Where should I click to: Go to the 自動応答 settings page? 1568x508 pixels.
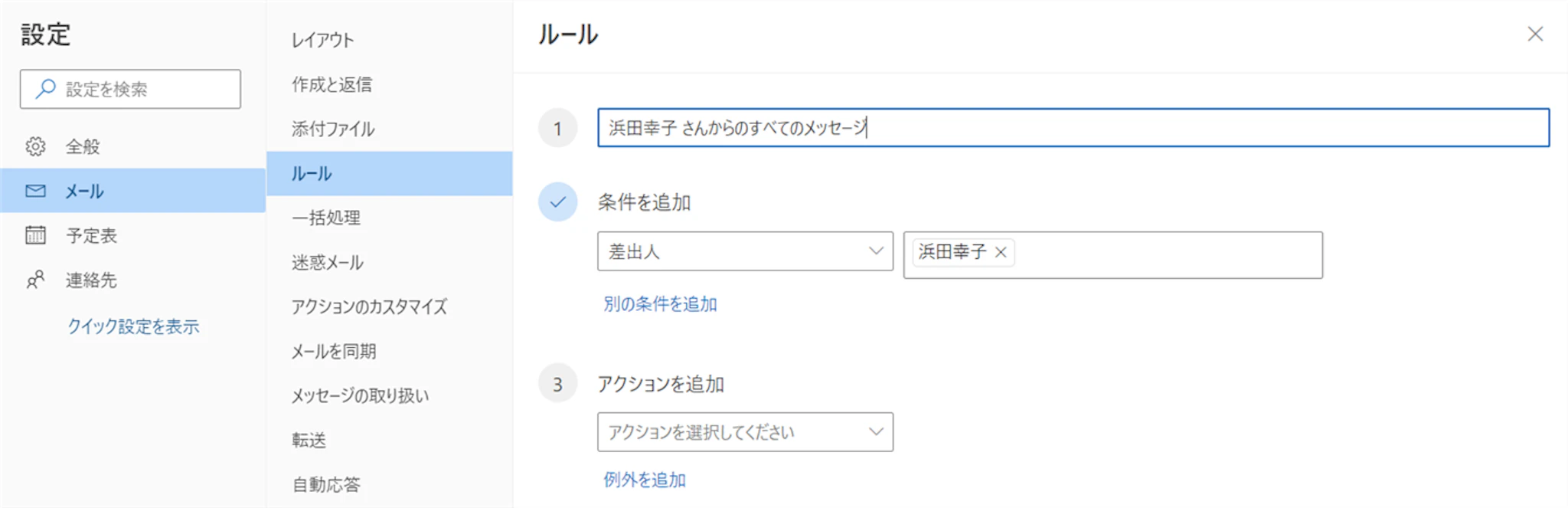point(326,484)
